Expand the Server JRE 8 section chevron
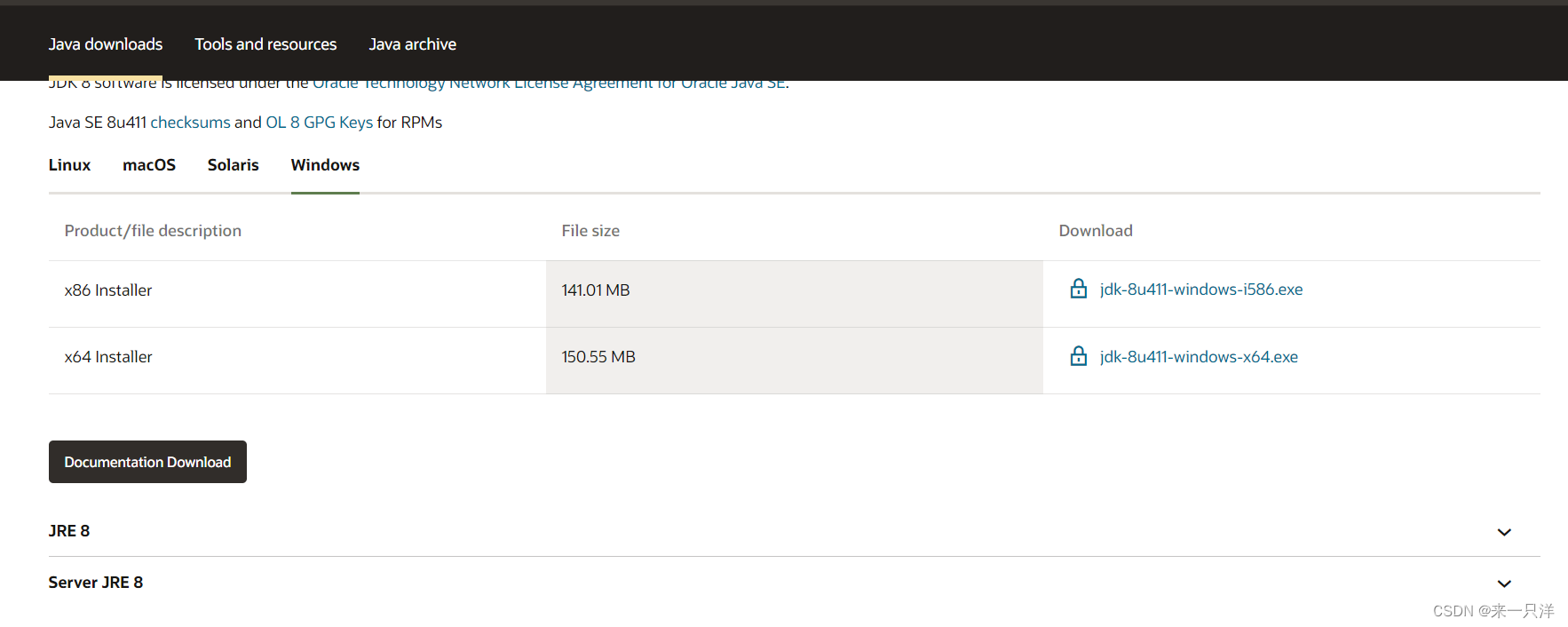 (1504, 583)
